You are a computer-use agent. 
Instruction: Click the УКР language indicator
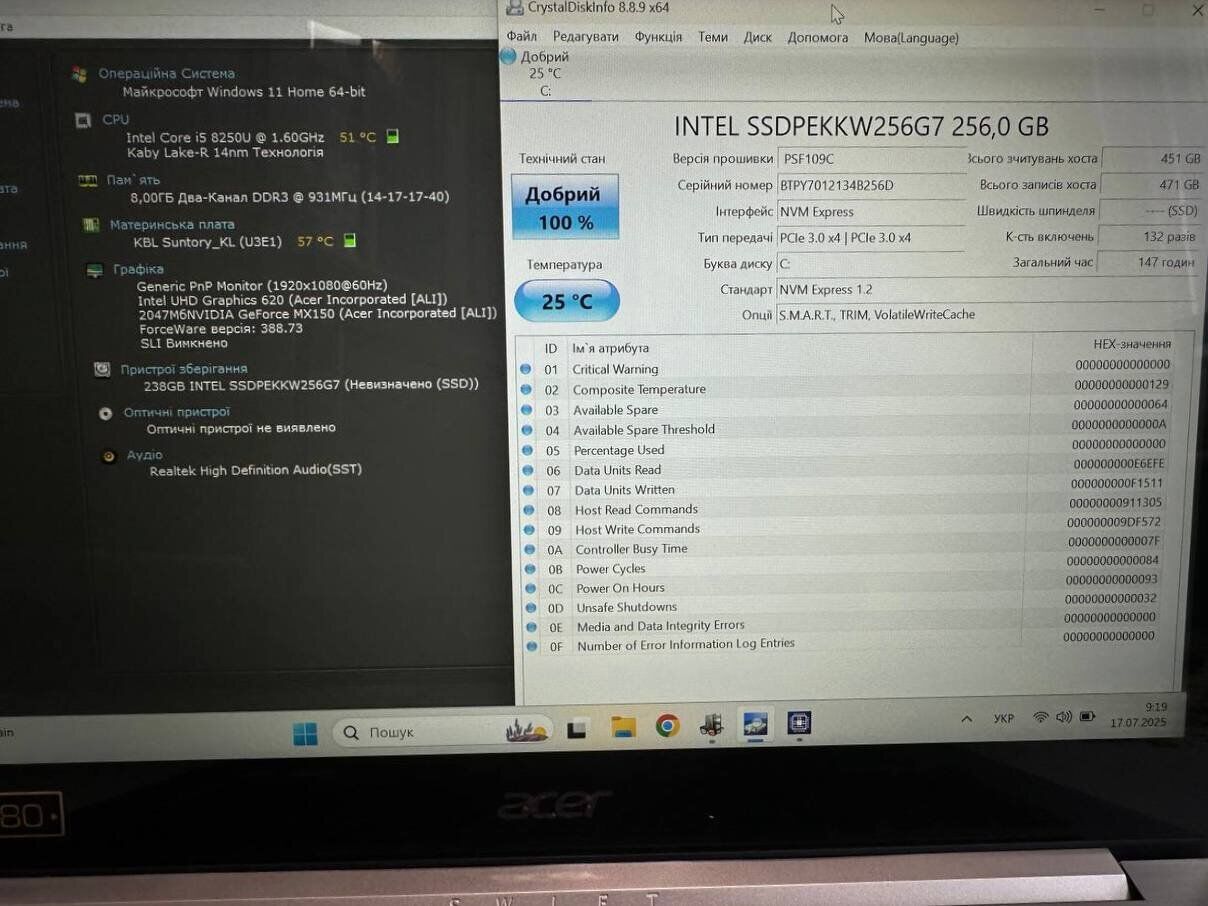(1004, 719)
